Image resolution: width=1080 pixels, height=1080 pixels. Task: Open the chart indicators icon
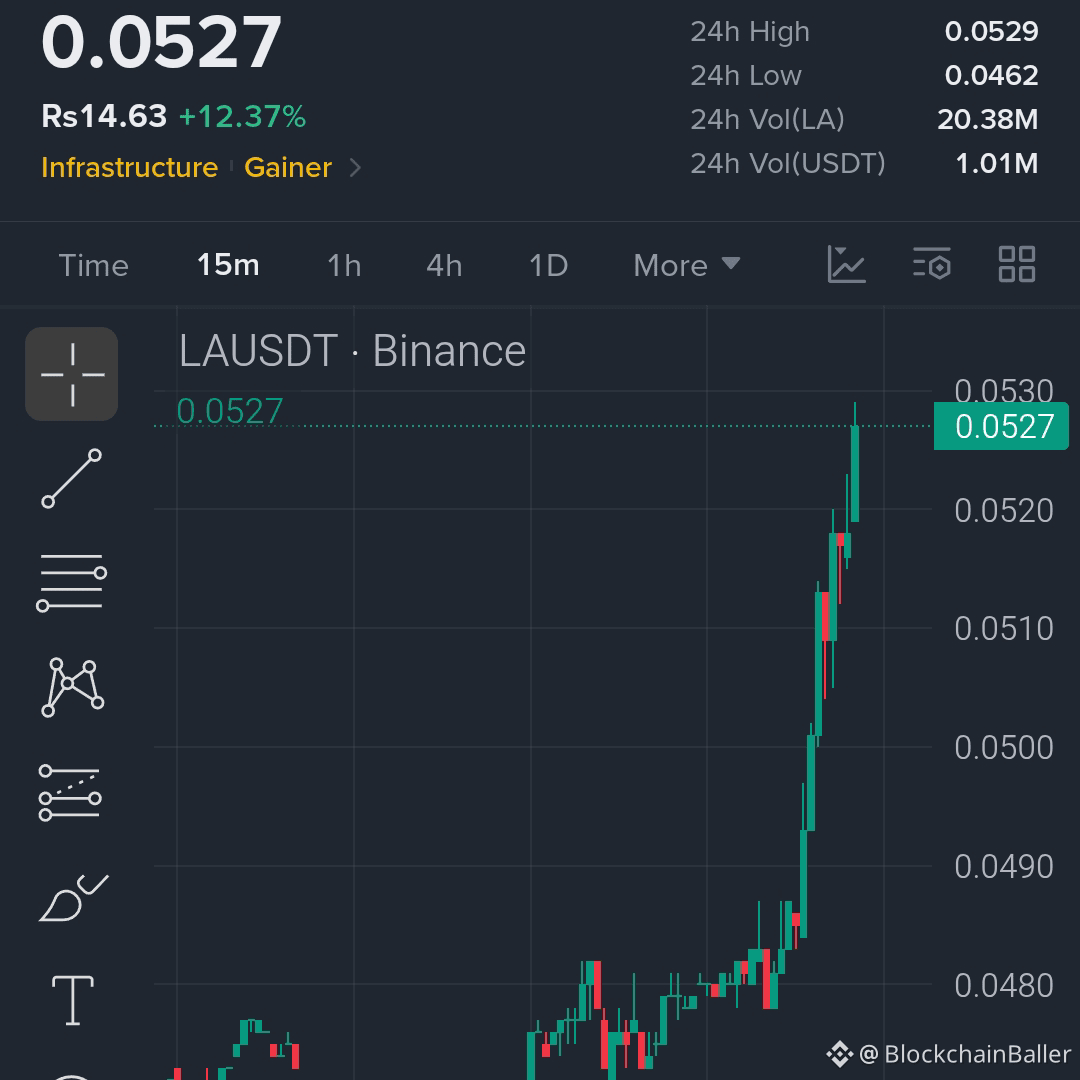click(847, 264)
